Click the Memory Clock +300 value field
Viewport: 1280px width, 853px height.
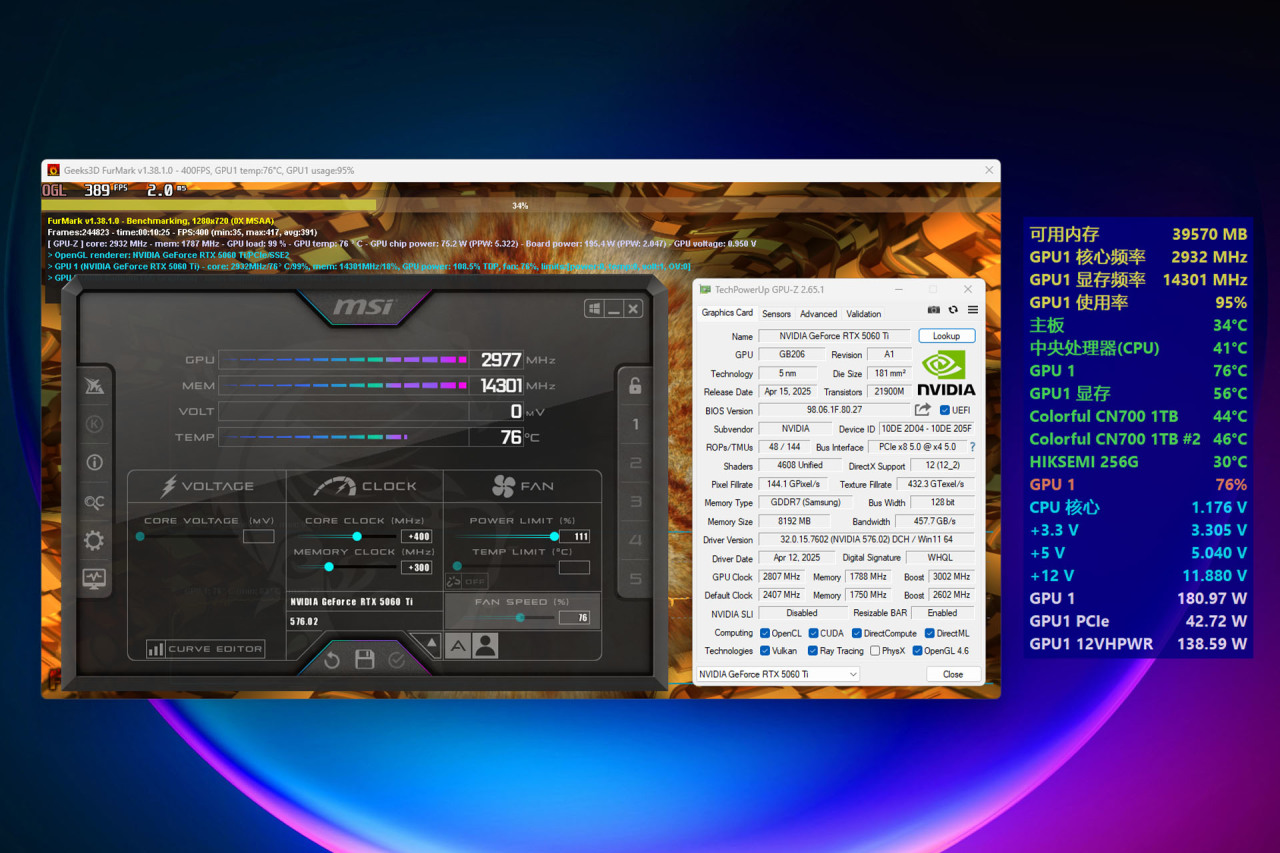pyautogui.click(x=416, y=568)
